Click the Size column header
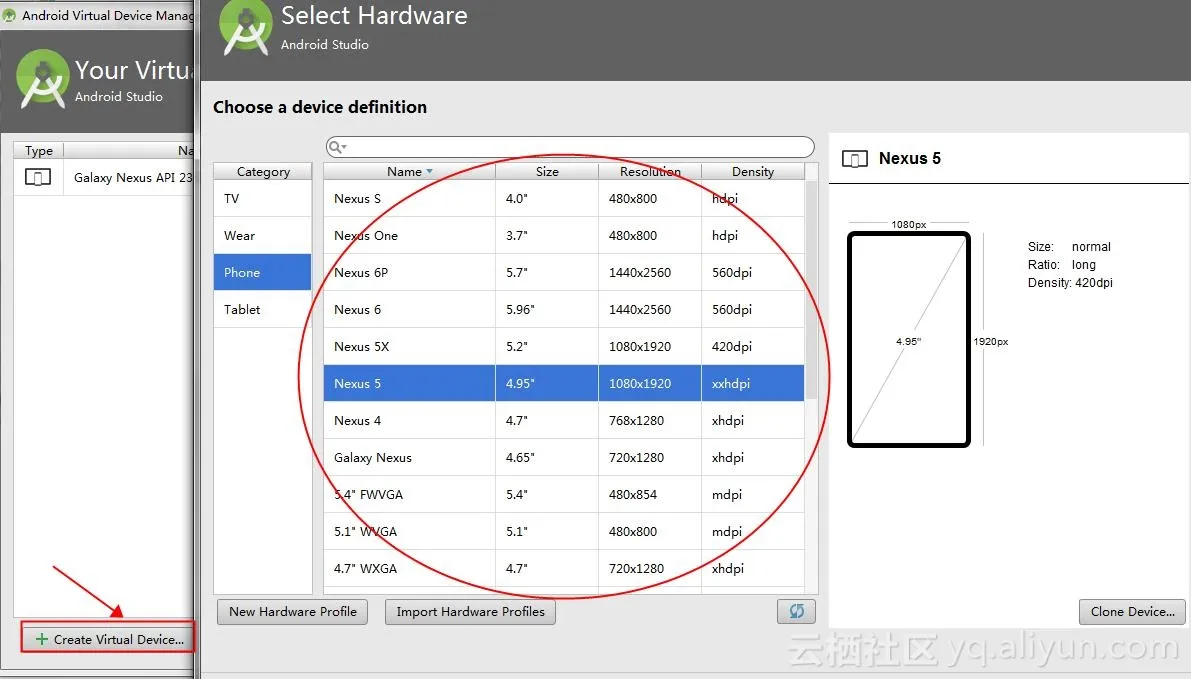 (547, 172)
